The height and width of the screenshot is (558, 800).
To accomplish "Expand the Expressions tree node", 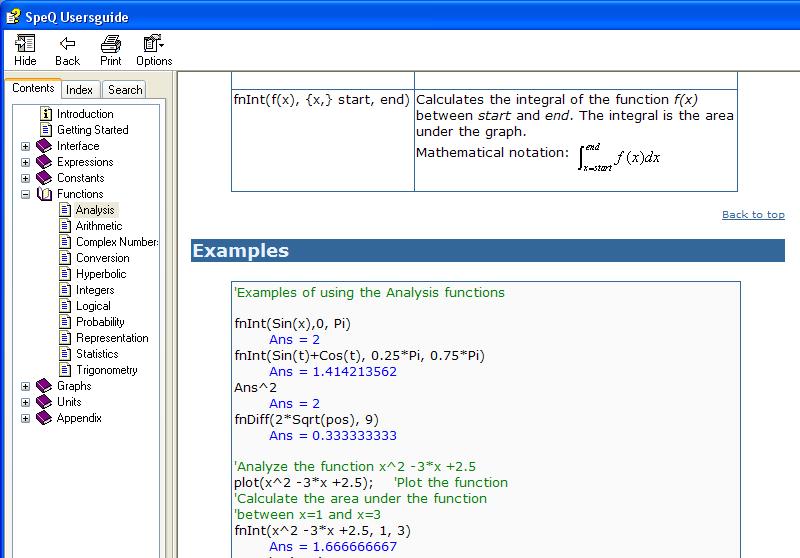I will pos(26,162).
